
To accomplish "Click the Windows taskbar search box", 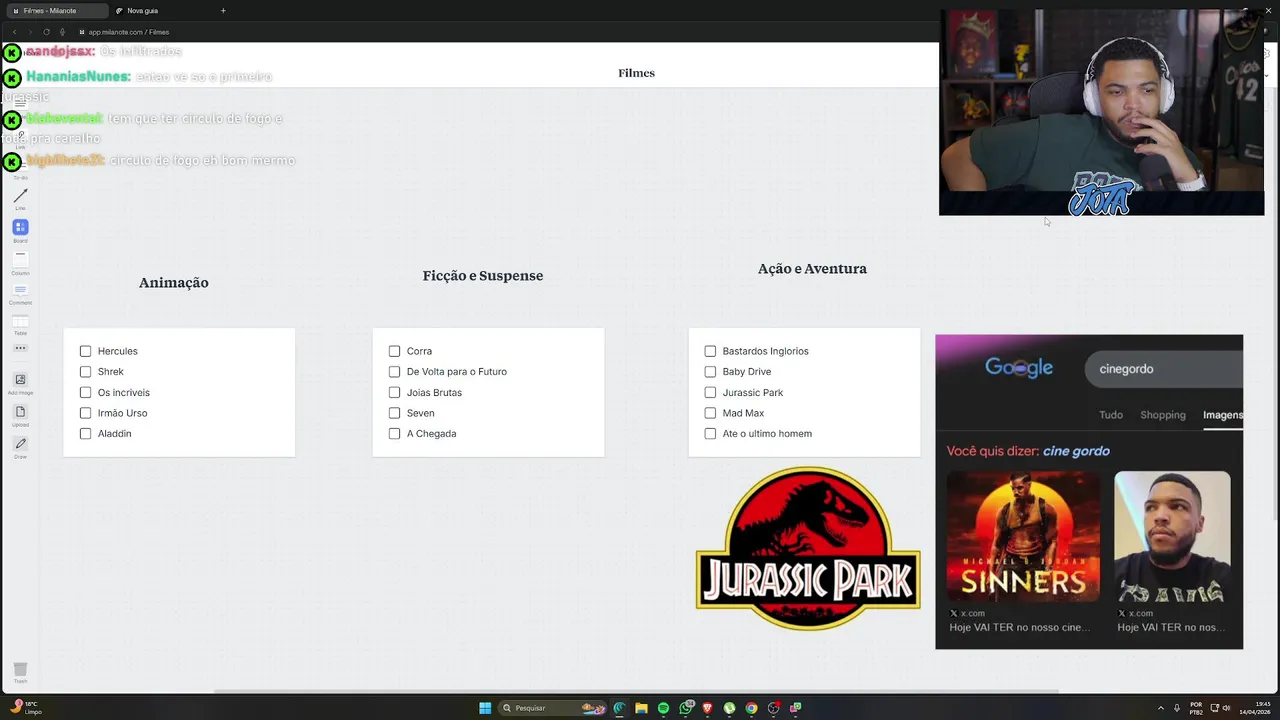I will click(x=553, y=708).
